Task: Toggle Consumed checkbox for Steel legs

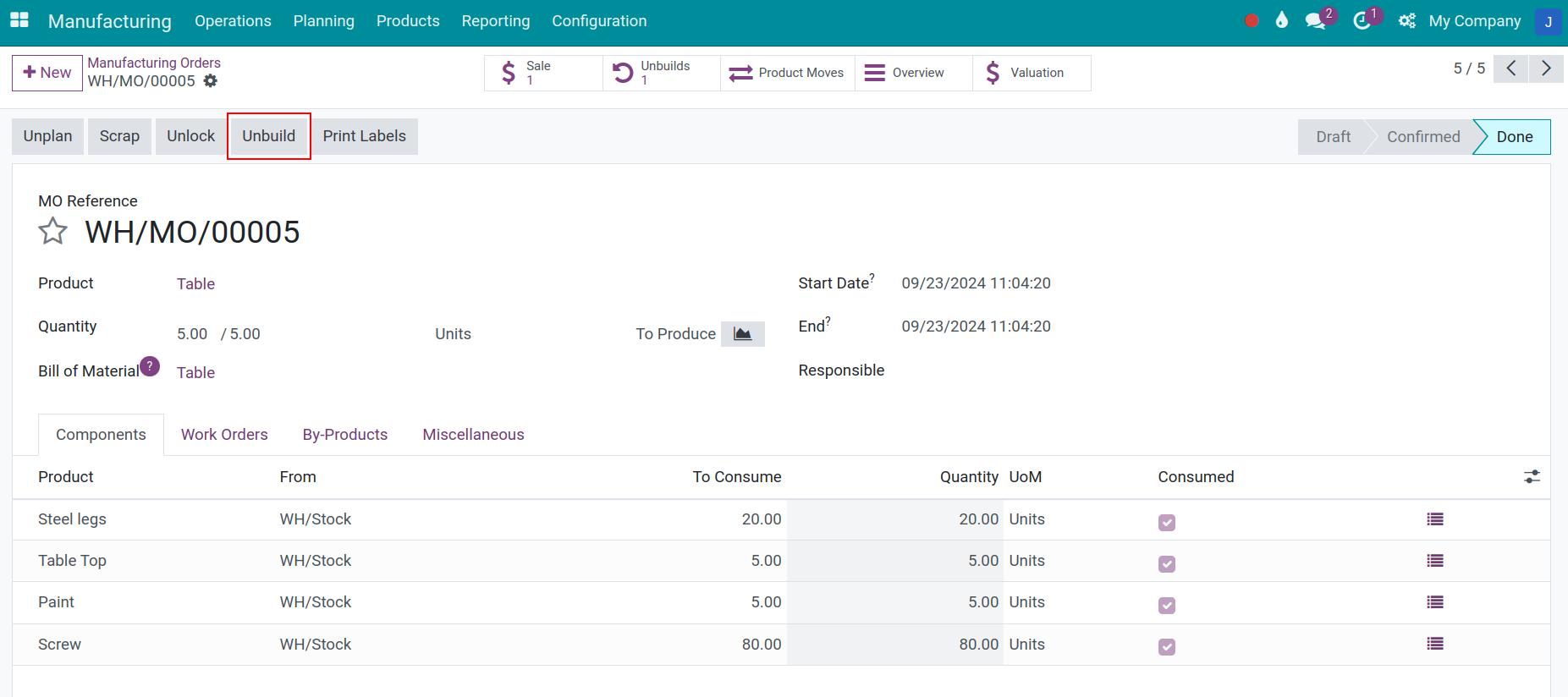Action: (1167, 523)
